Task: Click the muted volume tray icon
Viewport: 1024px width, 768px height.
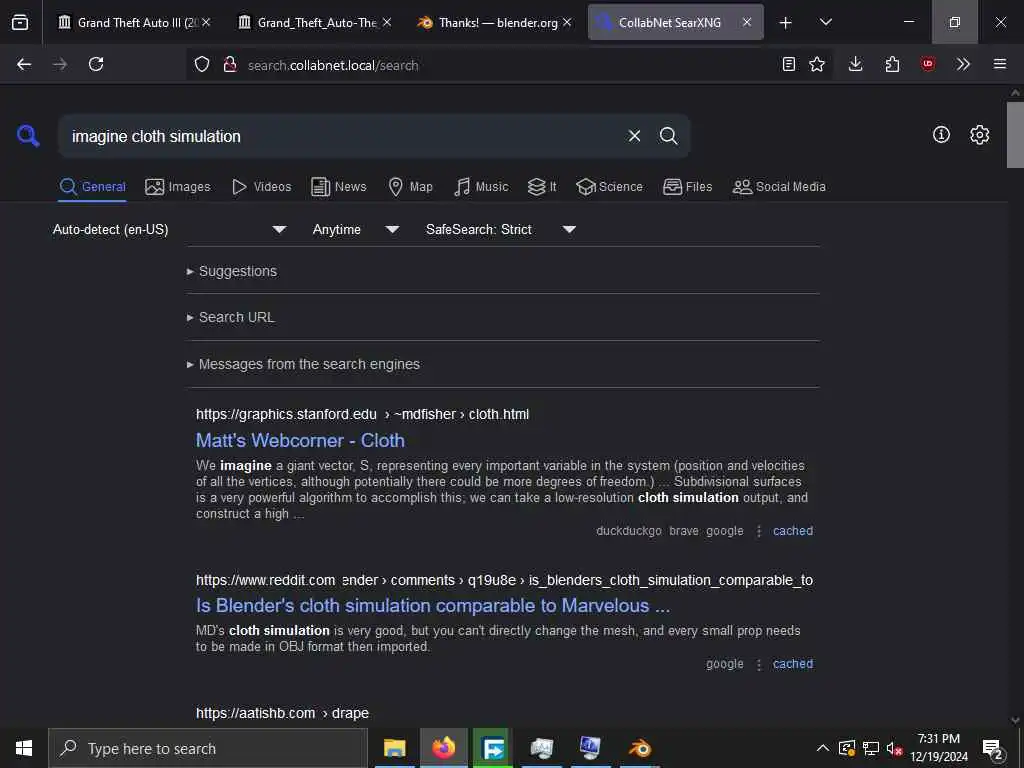Action: pos(894,748)
